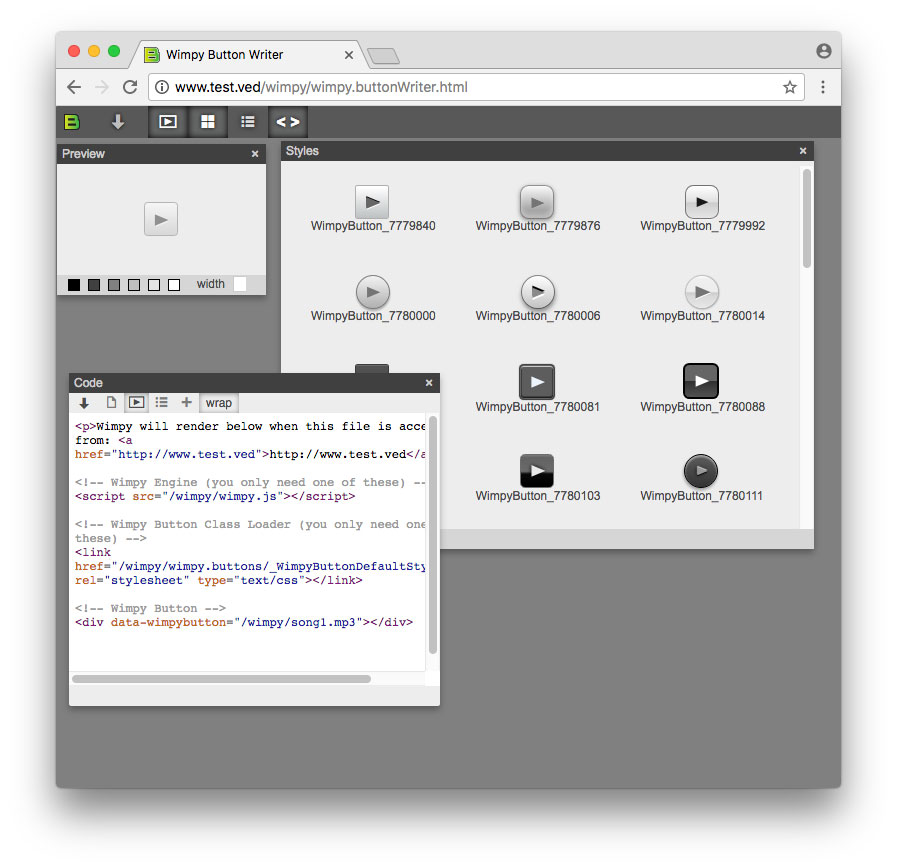Click download arrow in Code panel toolbar
The width and height of the screenshot is (897, 868).
(x=84, y=403)
